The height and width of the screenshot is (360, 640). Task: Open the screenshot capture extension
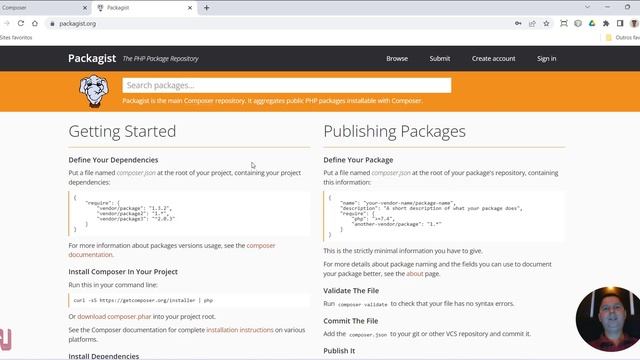pos(564,24)
